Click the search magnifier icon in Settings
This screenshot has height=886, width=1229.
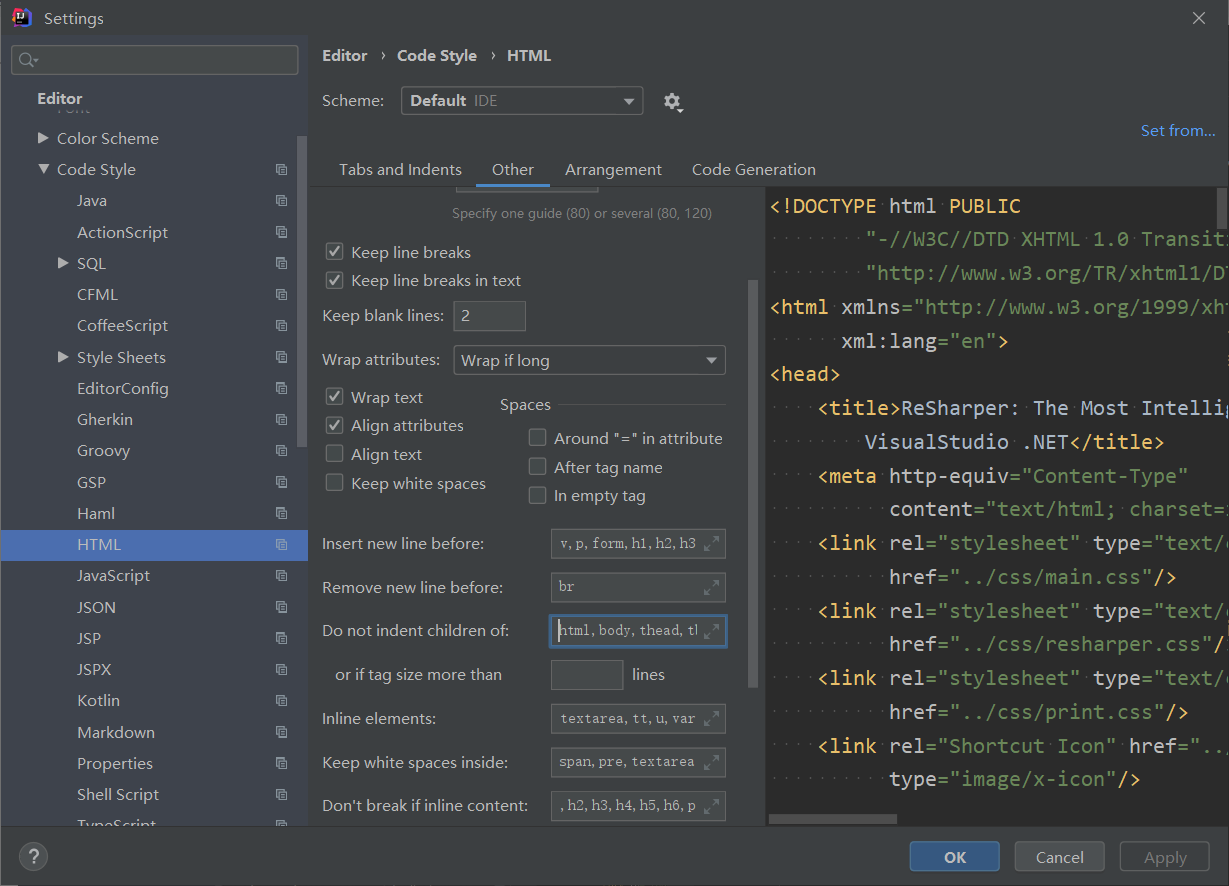pyautogui.click(x=28, y=60)
